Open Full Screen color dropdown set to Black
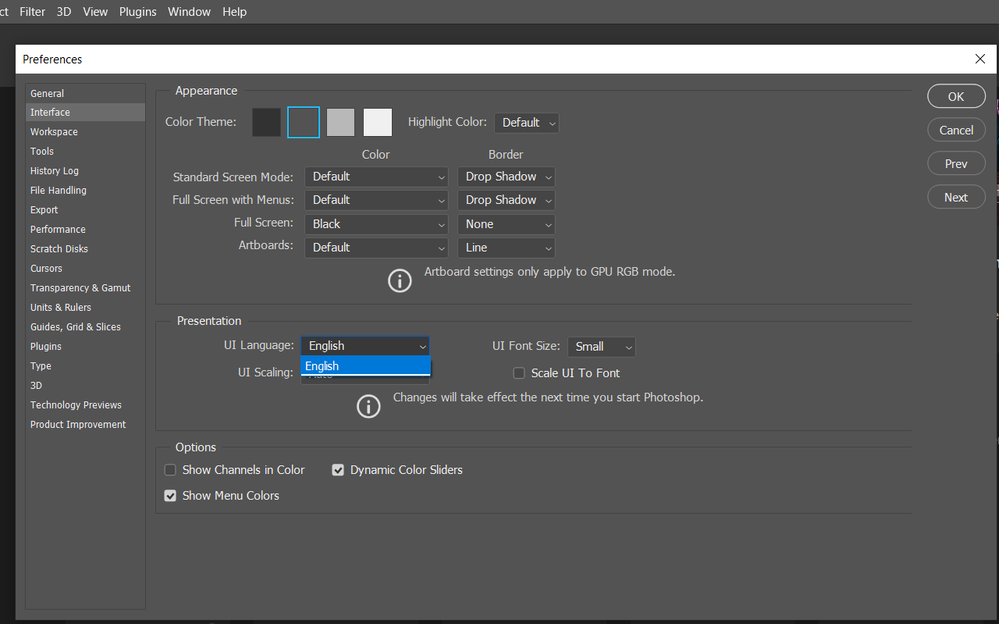999x624 pixels. (x=377, y=224)
